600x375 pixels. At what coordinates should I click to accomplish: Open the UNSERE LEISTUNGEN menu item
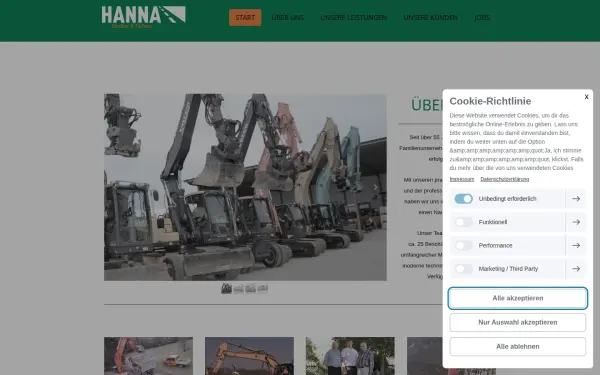click(x=354, y=18)
